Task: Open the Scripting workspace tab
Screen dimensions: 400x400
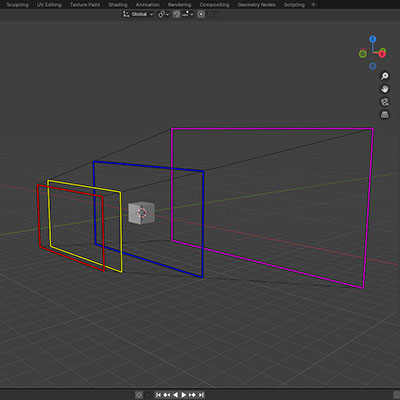Action: [x=294, y=5]
